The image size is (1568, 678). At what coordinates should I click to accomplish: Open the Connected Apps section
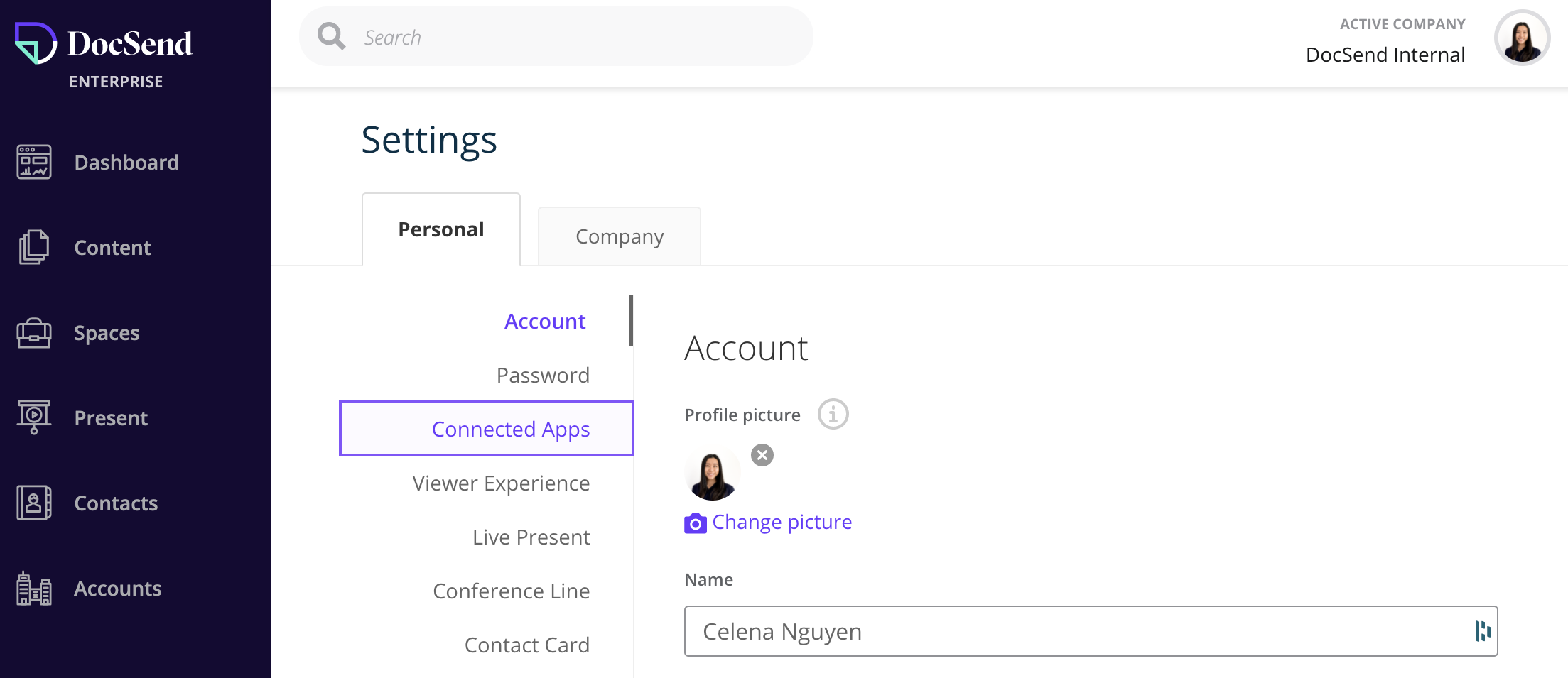pos(511,429)
